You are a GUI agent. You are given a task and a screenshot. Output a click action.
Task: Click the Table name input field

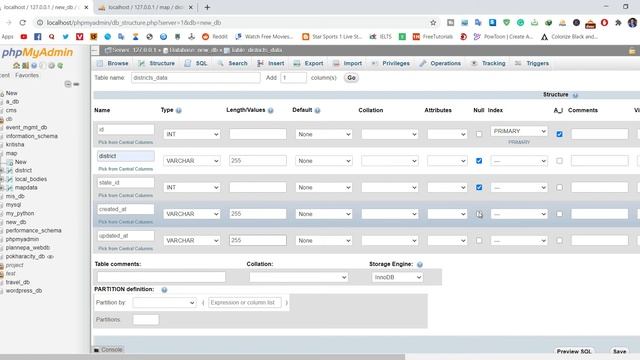pos(196,78)
